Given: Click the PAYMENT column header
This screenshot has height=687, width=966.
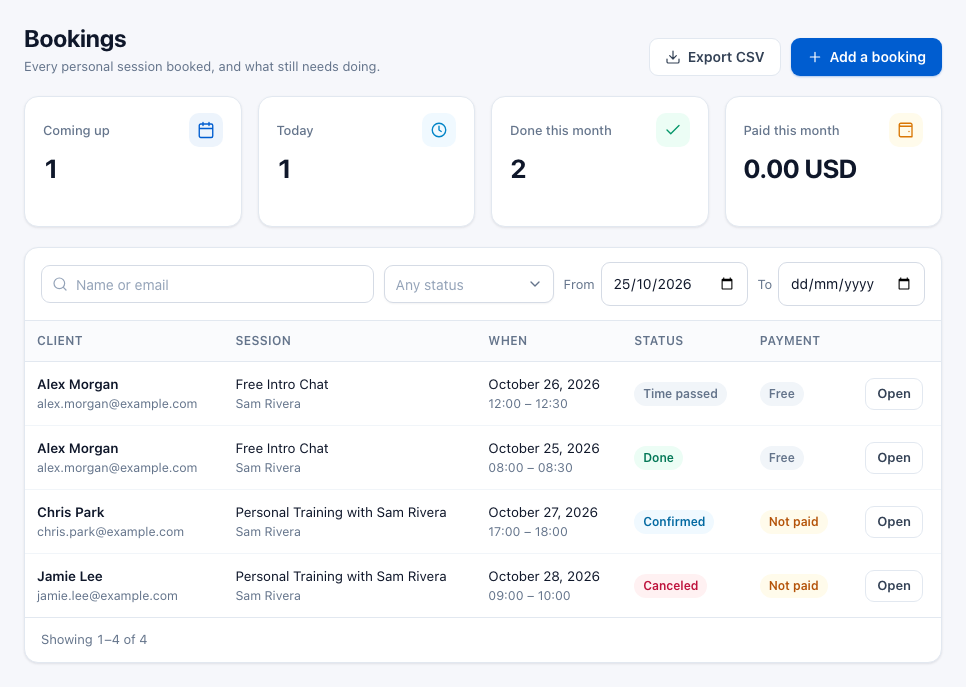Looking at the screenshot, I should pyautogui.click(x=790, y=341).
